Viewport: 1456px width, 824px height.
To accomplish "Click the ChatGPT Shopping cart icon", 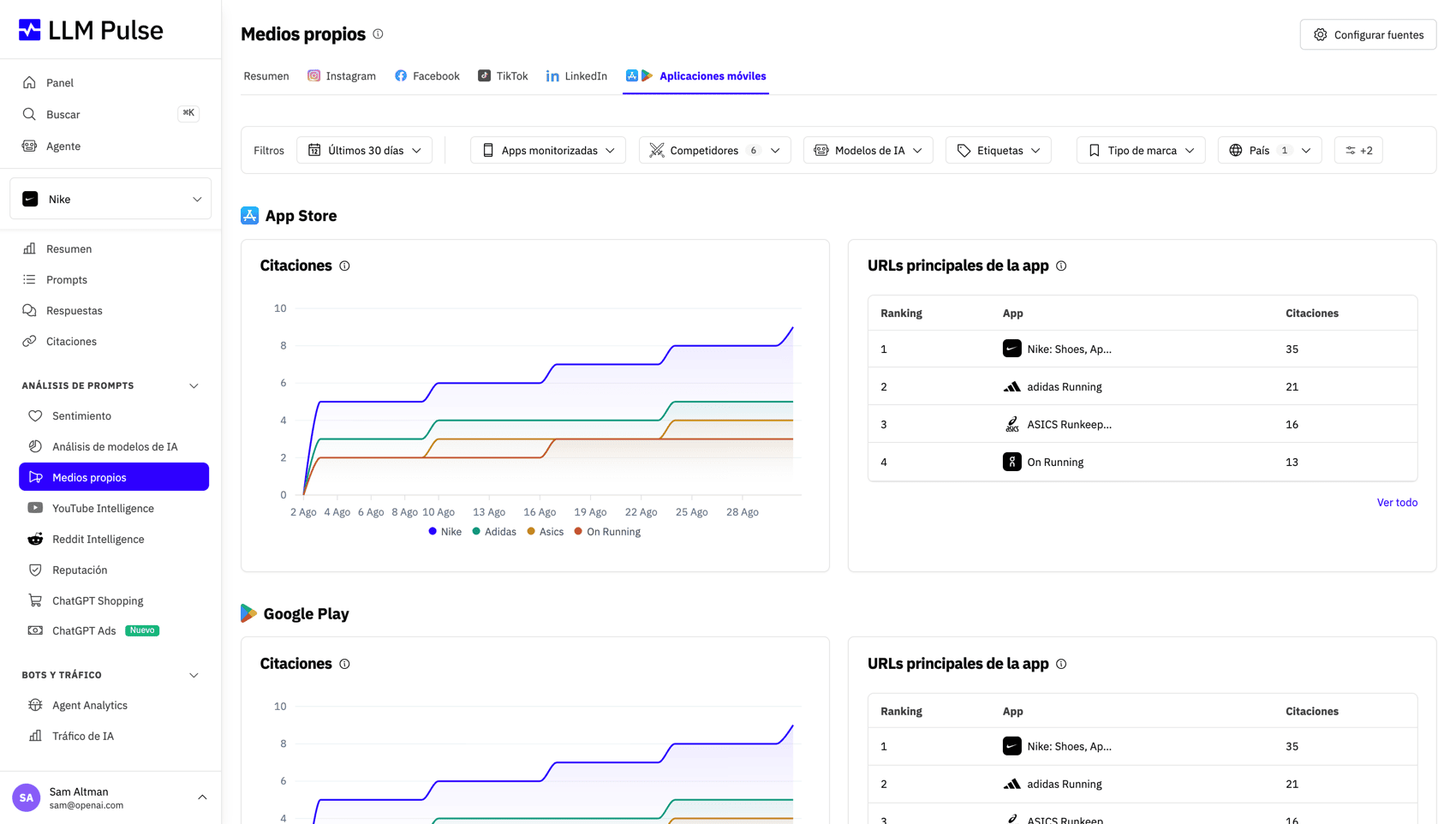I will pyautogui.click(x=35, y=600).
